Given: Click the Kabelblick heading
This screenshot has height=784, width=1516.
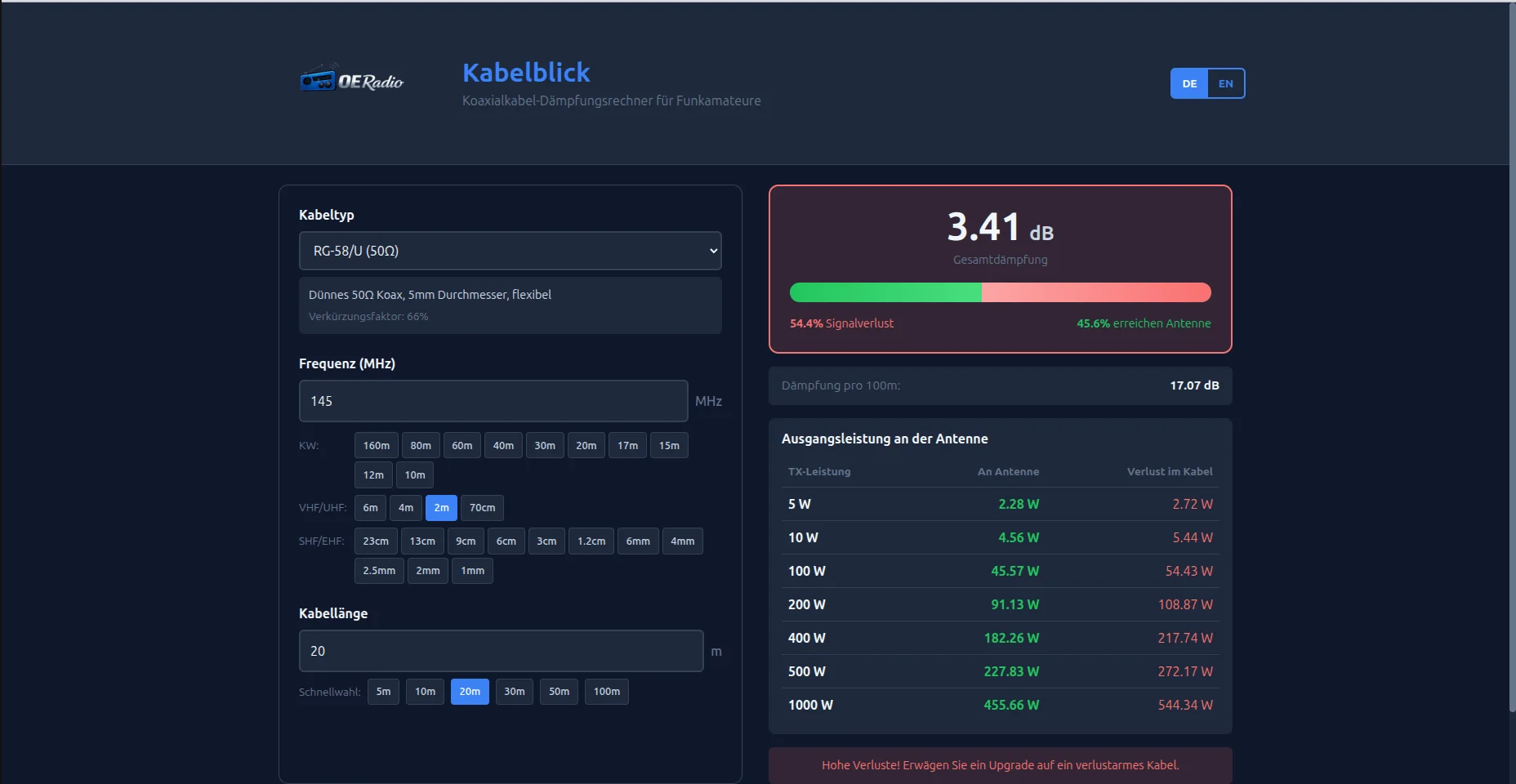Looking at the screenshot, I should pos(526,73).
